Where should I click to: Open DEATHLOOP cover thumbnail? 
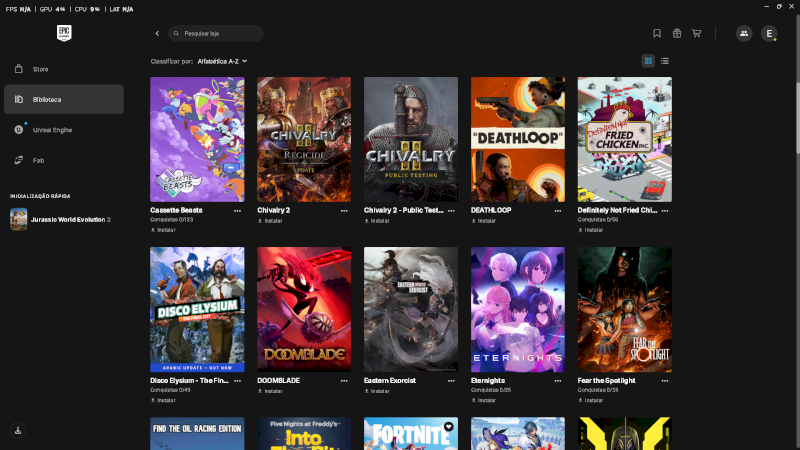518,139
